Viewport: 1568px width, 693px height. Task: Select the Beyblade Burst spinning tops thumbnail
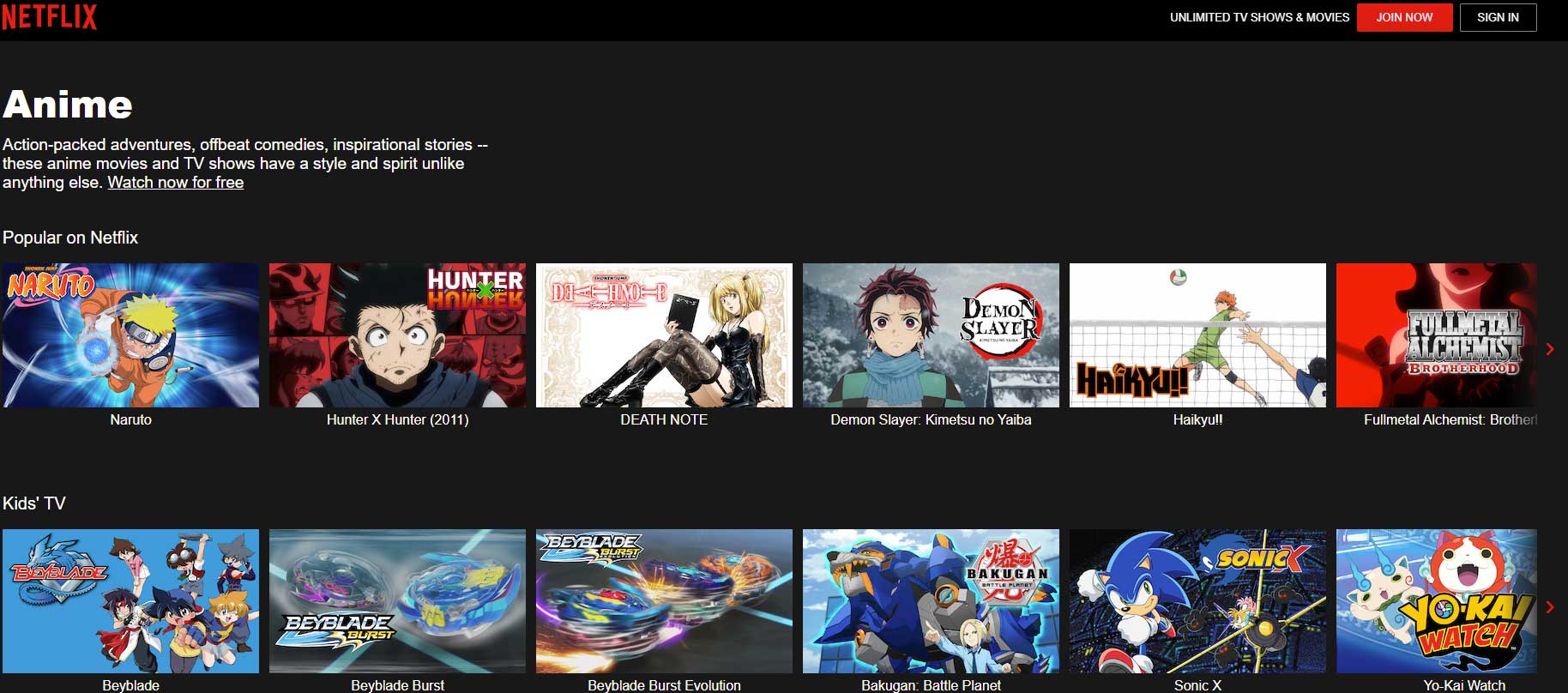[397, 601]
